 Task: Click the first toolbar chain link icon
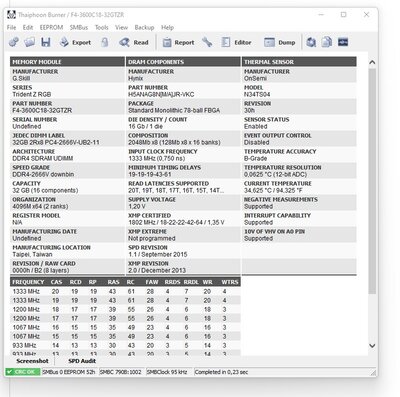[x=14, y=42]
